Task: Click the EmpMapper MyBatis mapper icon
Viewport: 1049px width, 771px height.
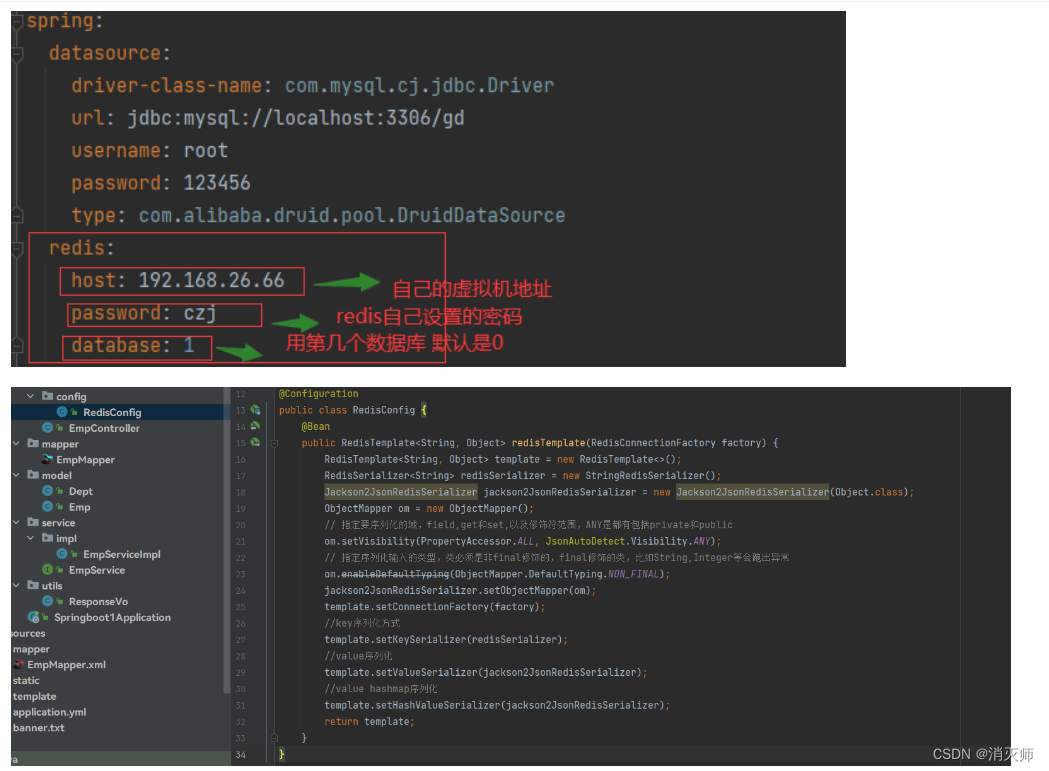Action: pos(47,458)
